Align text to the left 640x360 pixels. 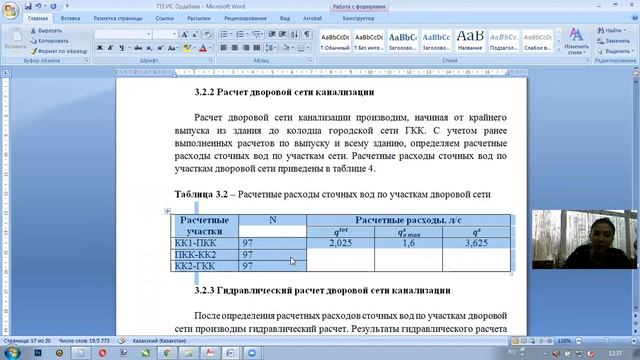tap(224, 48)
